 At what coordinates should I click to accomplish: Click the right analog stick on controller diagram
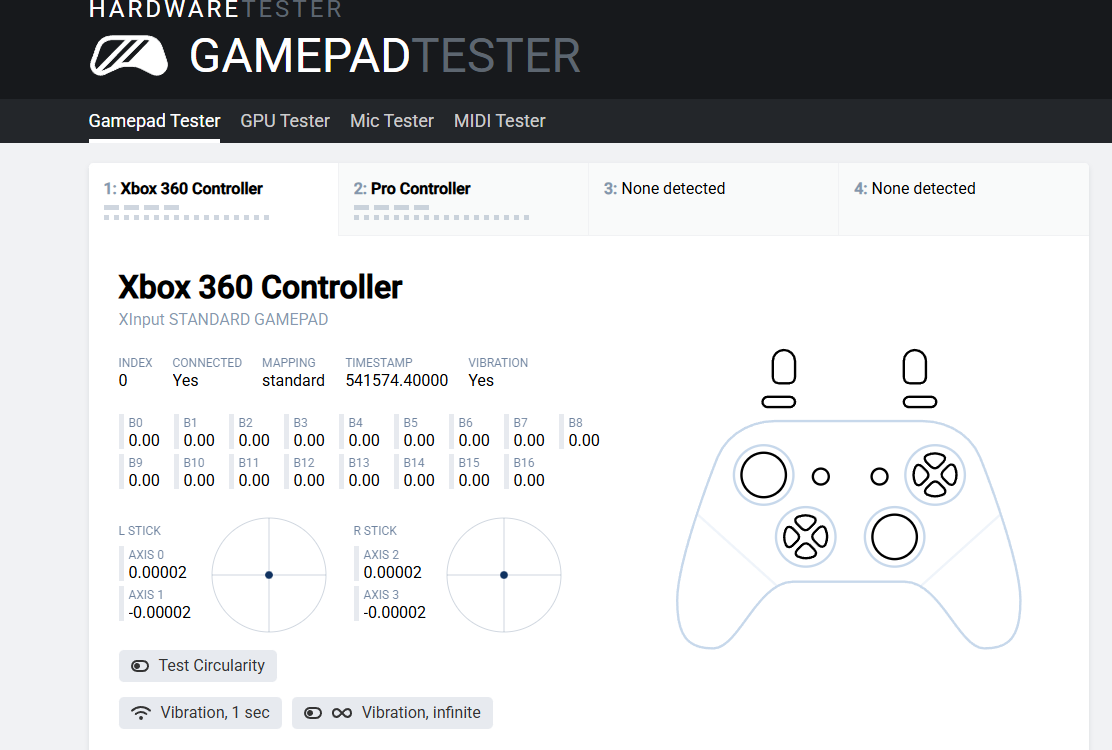pos(894,537)
